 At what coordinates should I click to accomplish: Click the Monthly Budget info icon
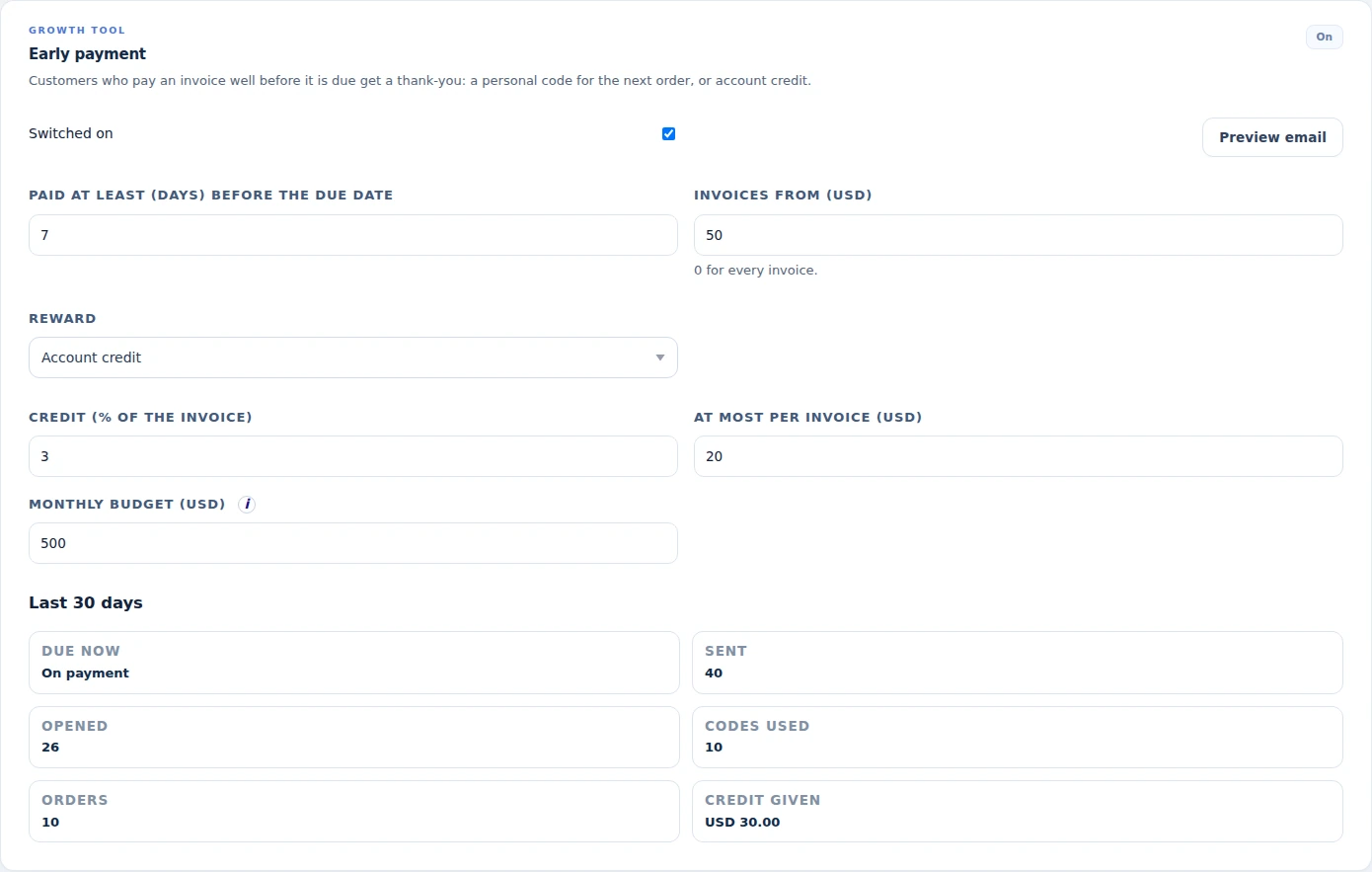click(247, 505)
